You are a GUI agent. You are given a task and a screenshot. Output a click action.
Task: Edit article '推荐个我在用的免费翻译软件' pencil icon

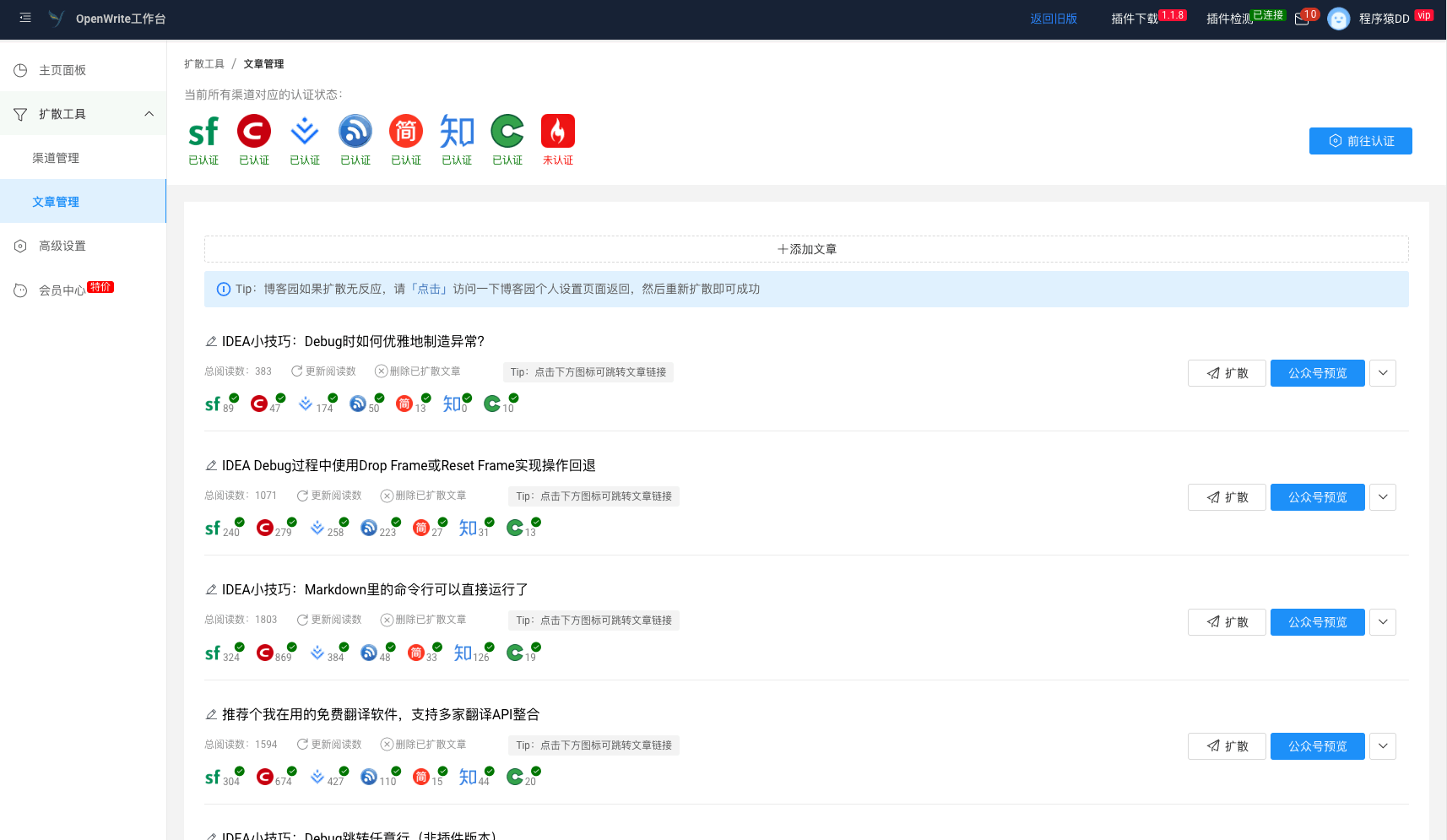pyautogui.click(x=211, y=714)
